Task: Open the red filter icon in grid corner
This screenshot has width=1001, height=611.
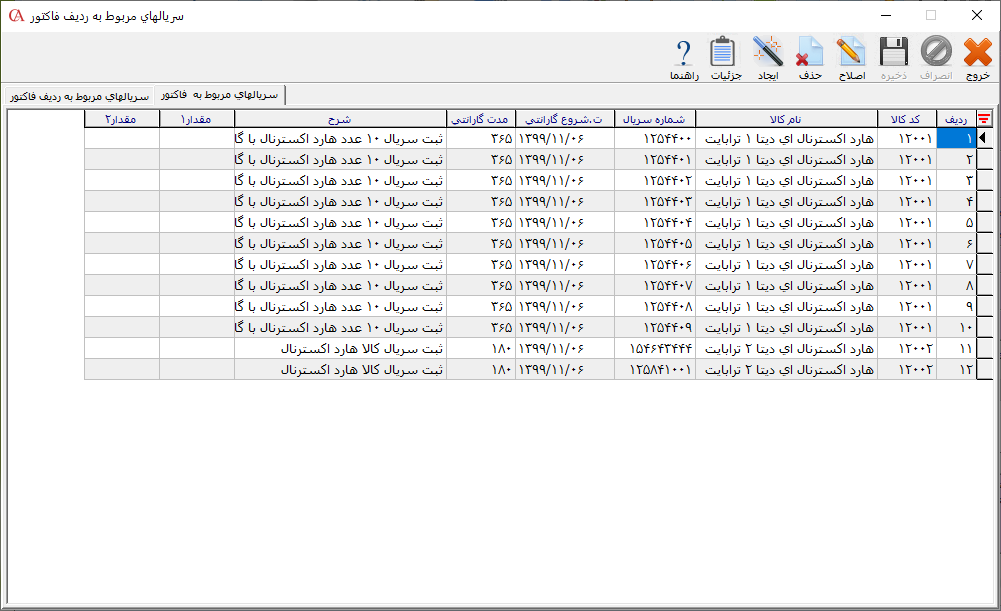Action: [984, 119]
